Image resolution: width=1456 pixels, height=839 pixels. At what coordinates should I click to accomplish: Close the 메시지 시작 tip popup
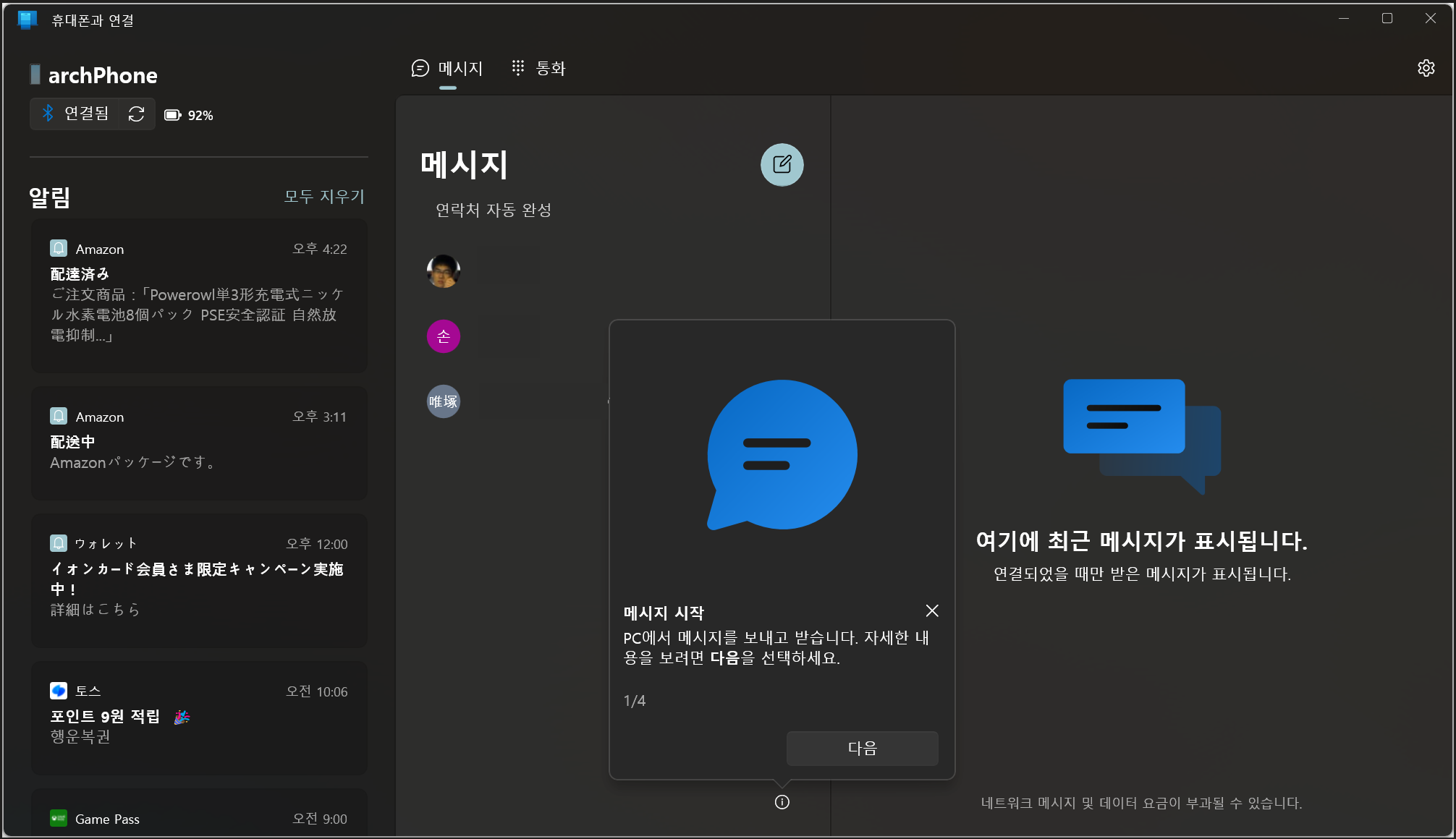tap(932, 611)
